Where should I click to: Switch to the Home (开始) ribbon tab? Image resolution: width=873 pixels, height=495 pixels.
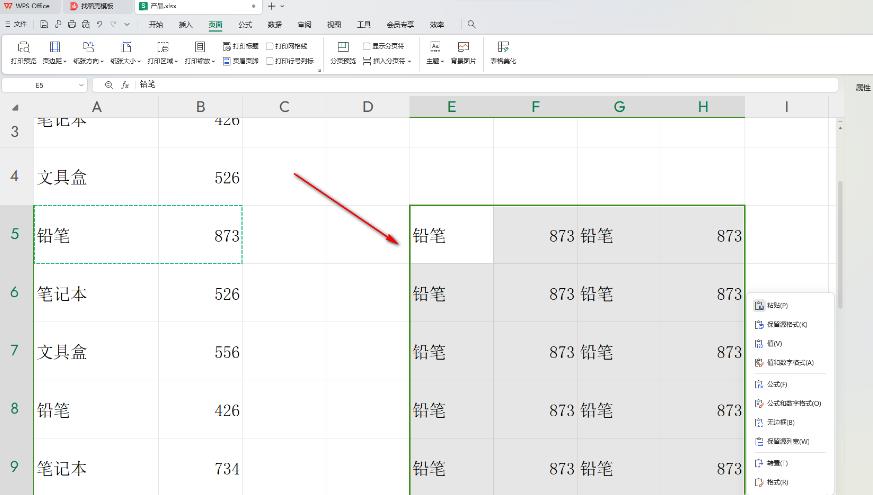pyautogui.click(x=156, y=24)
